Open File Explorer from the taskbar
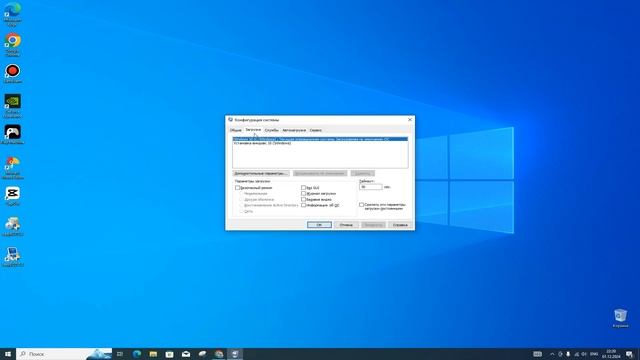Image resolution: width=640 pixels, height=360 pixels. point(153,354)
